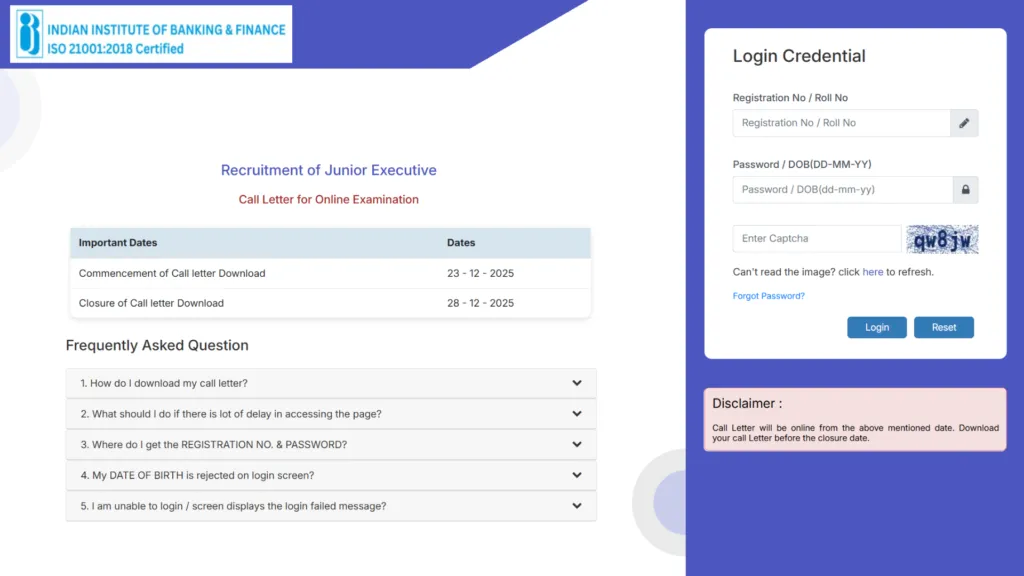The image size is (1024, 576).
Task: Click the Login button
Action: [876, 327]
